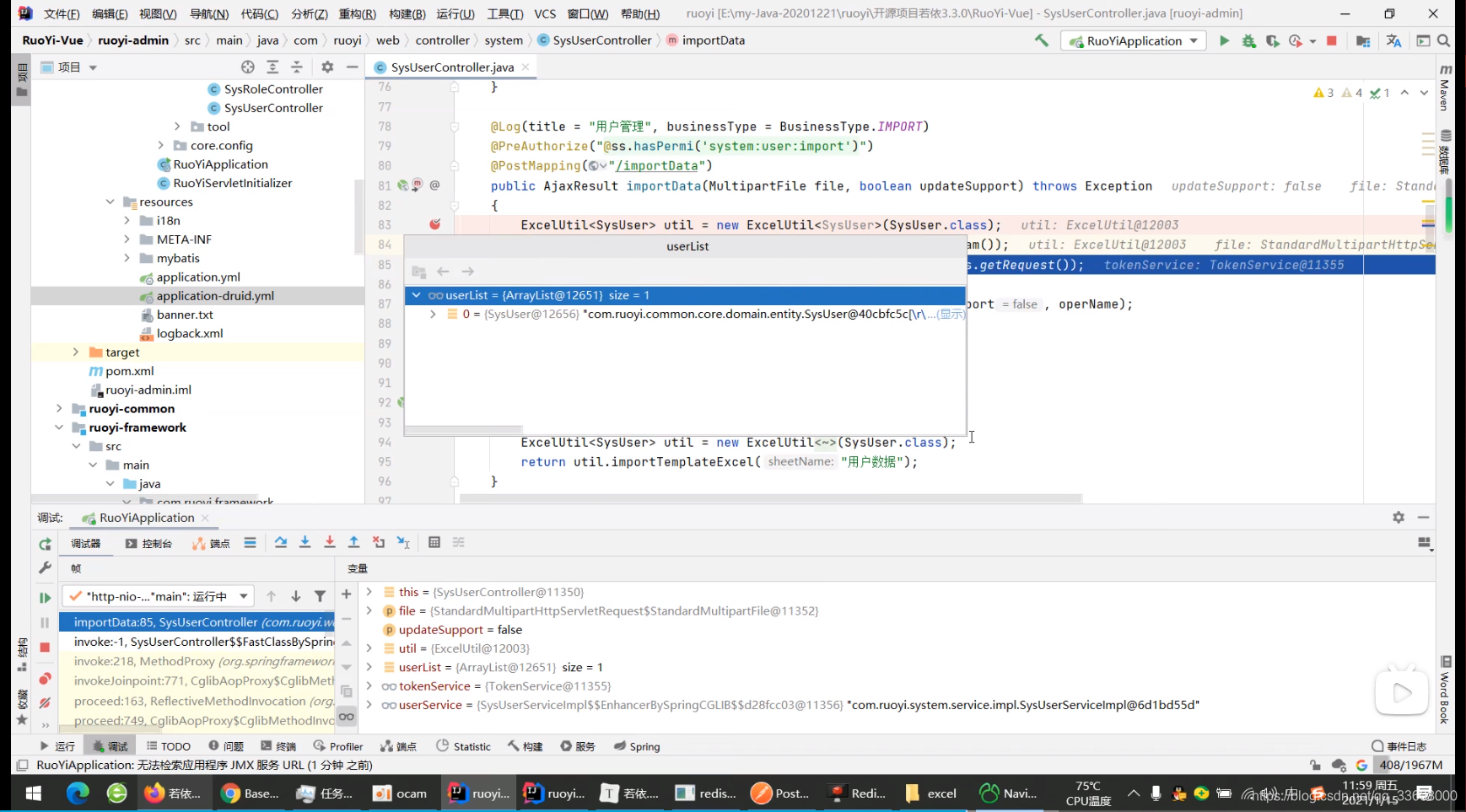
Task: Expand the mybatis folder
Action: pos(127,258)
